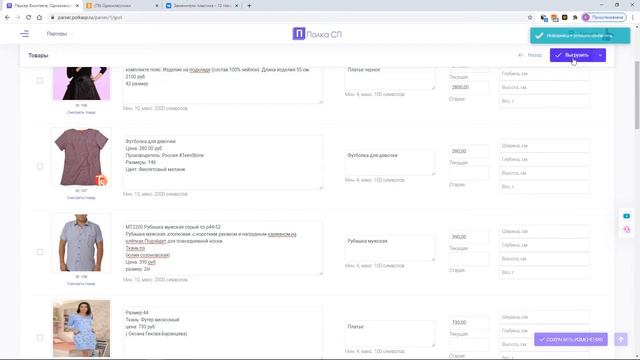The width and height of the screenshot is (640, 360).
Task: Open the blue dress product thumbnail
Action: (x=81, y=329)
